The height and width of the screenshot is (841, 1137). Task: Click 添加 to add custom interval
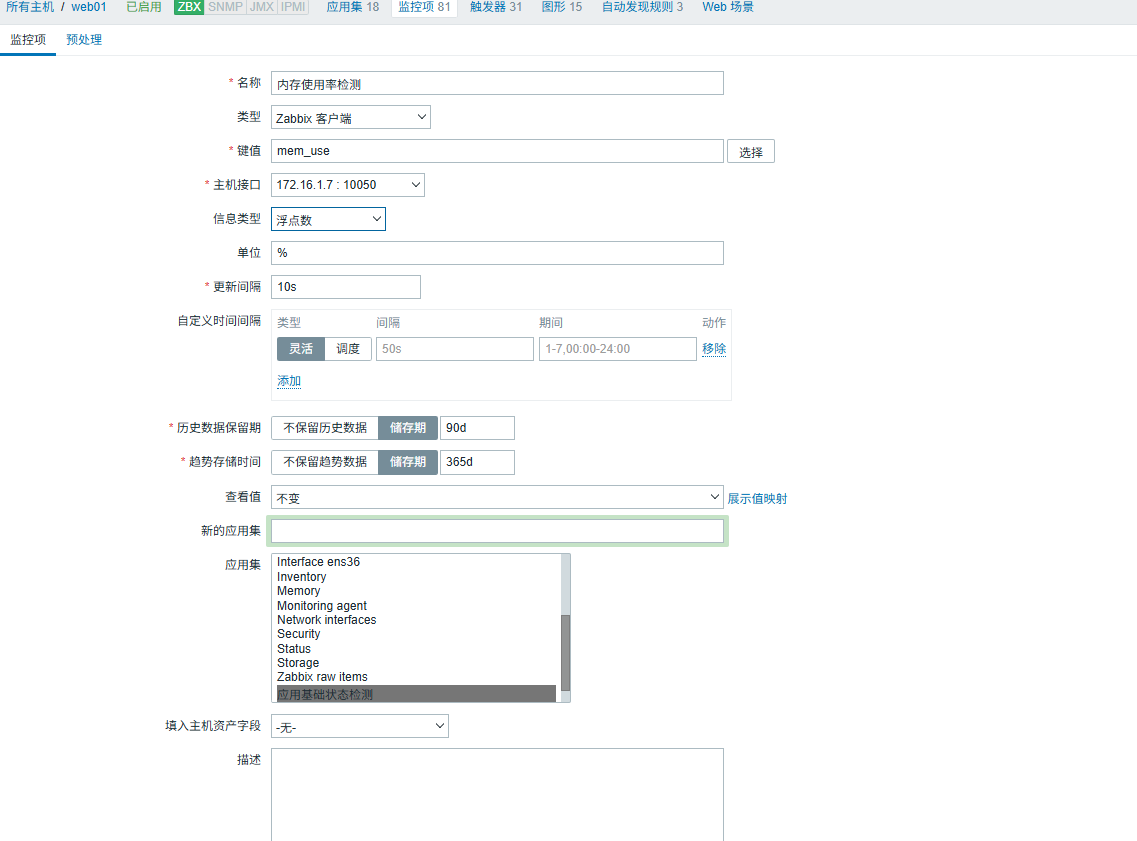point(289,381)
